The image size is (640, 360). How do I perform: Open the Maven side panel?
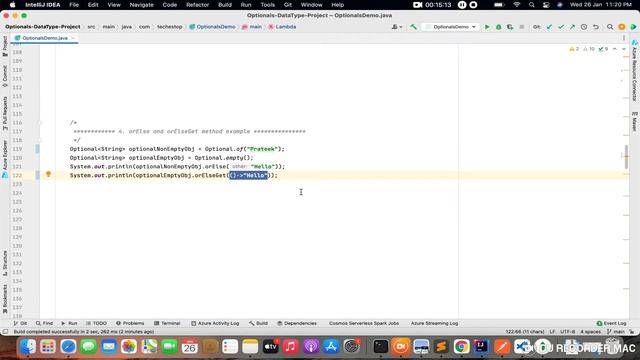click(x=635, y=122)
